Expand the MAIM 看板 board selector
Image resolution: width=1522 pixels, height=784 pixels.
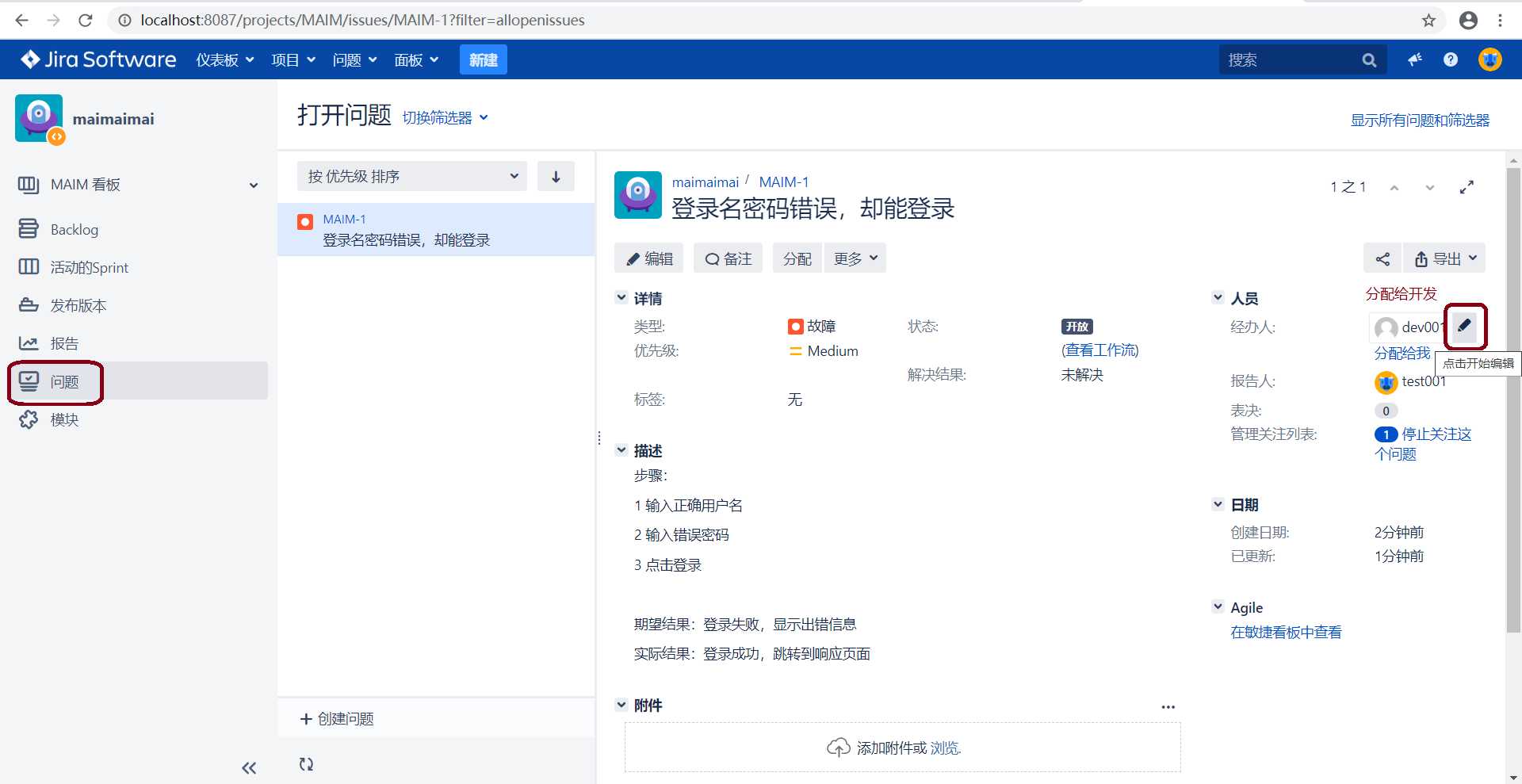tap(139, 185)
